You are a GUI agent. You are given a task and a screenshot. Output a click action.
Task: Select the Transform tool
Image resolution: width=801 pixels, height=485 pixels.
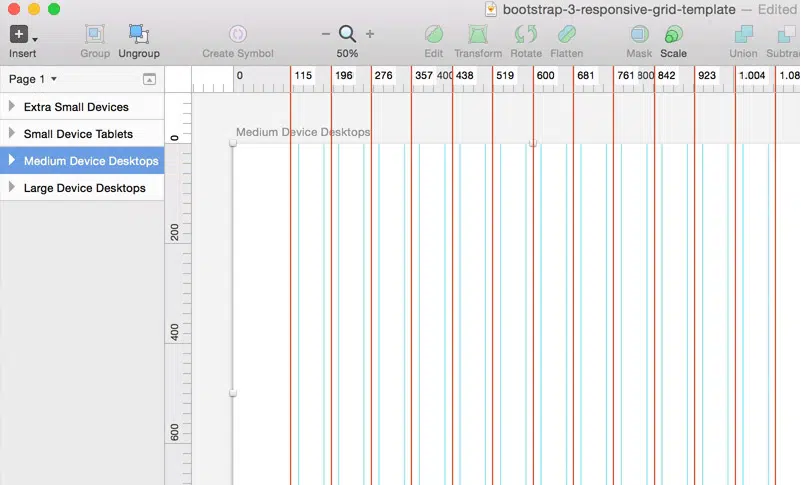[478, 35]
